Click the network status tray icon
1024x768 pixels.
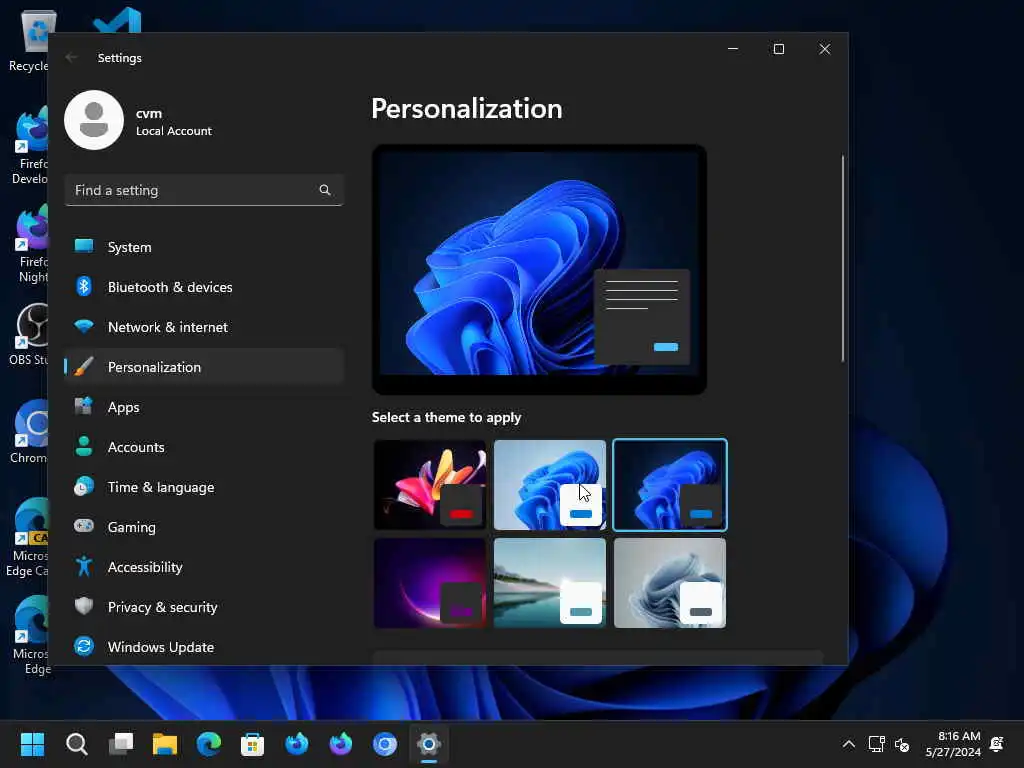point(876,744)
